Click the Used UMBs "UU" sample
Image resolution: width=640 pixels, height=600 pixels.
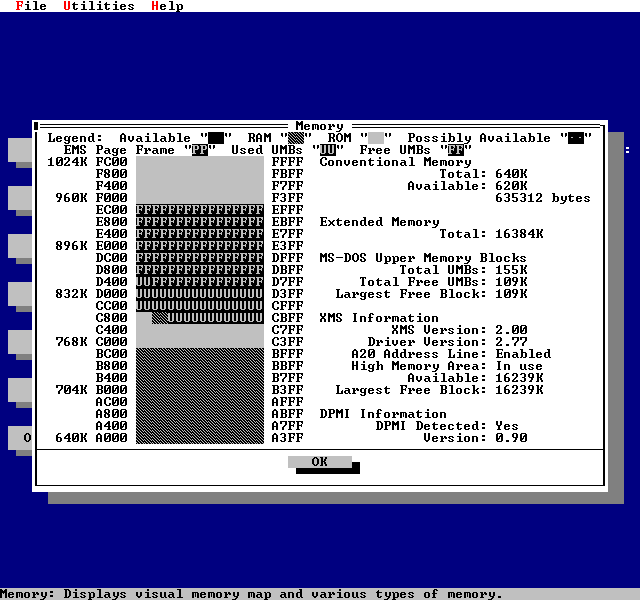[328, 150]
